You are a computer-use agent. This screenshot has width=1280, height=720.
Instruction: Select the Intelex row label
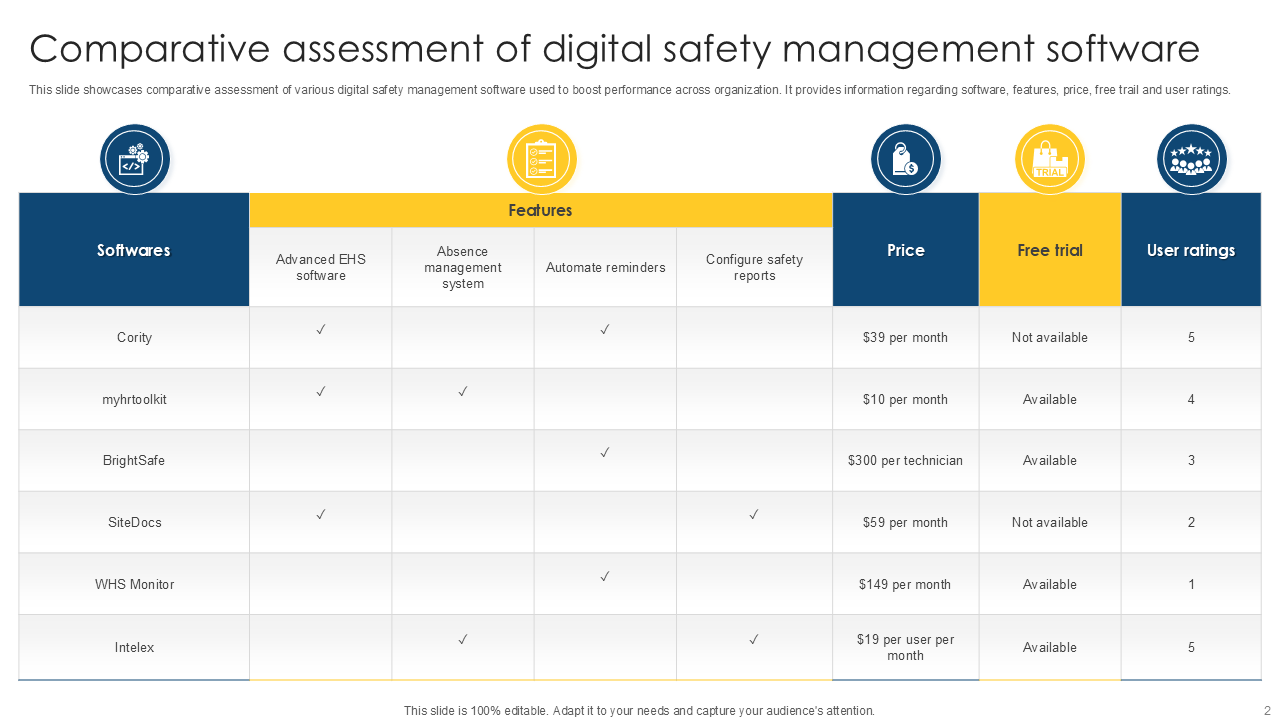coord(134,647)
